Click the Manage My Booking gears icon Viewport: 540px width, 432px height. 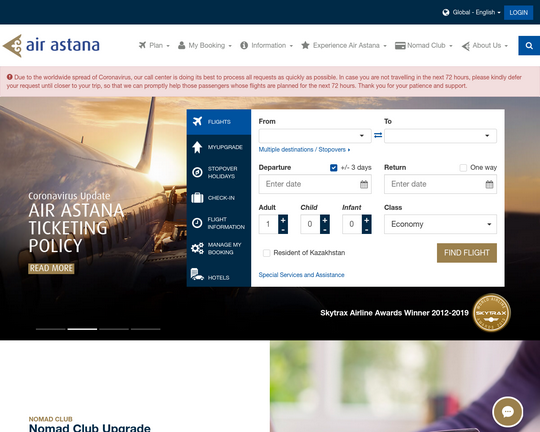[197, 248]
